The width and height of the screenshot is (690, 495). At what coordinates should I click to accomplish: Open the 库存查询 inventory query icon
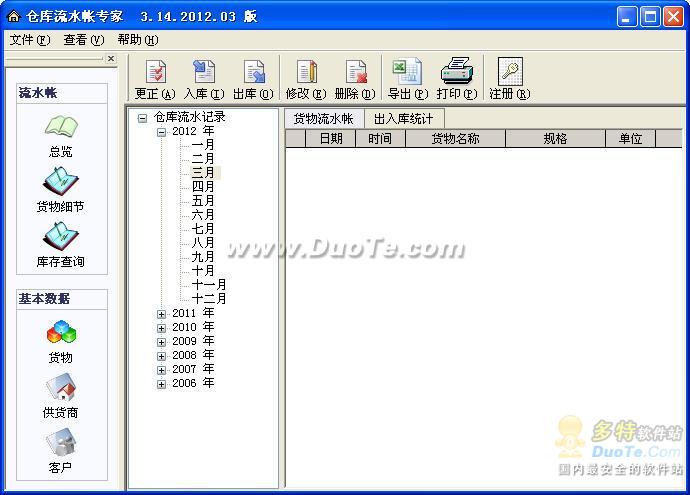(x=61, y=236)
